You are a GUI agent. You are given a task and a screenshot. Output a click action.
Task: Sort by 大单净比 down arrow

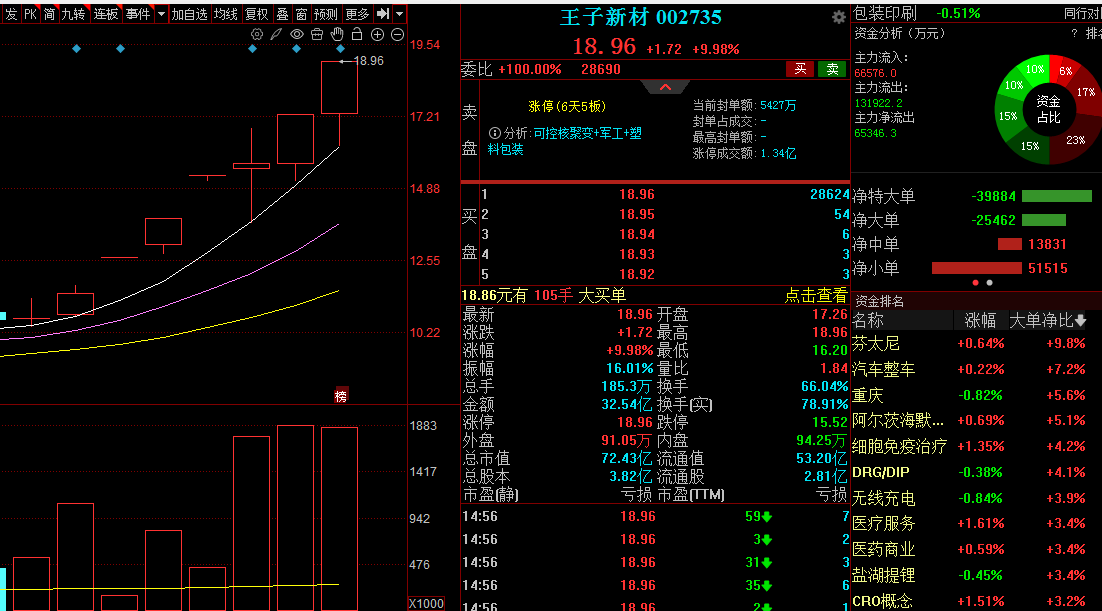(1080, 321)
